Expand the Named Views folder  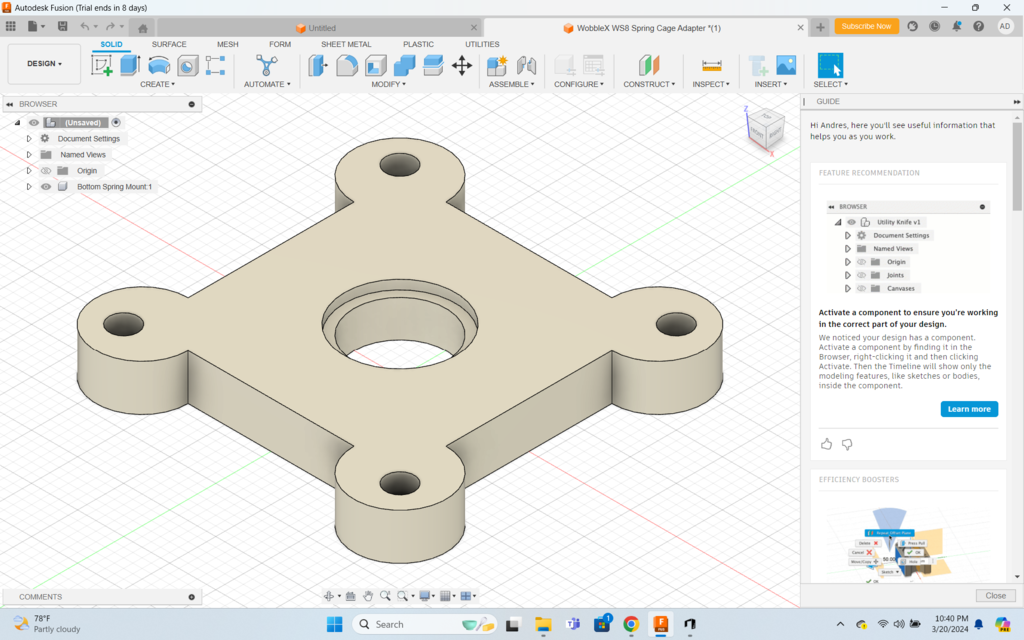[x=29, y=154]
